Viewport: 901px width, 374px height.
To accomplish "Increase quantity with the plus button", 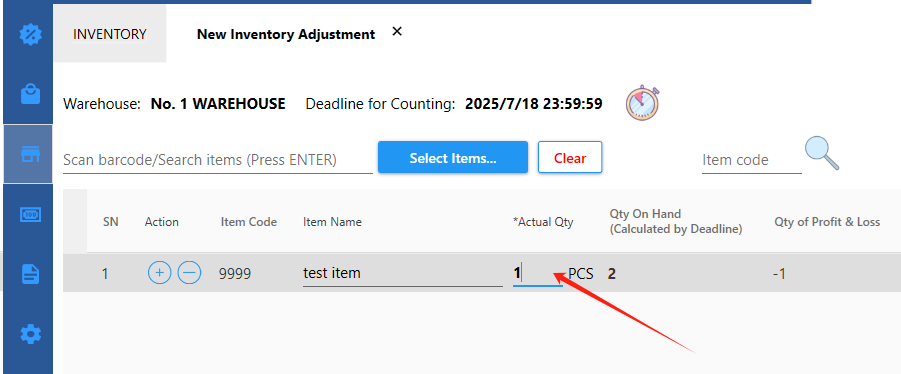I will (x=160, y=272).
